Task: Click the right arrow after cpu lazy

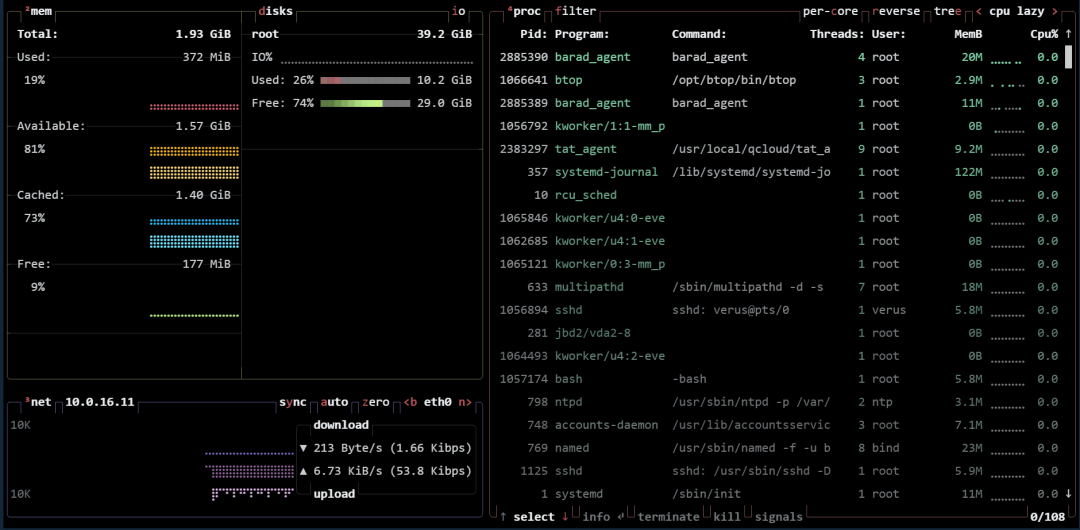Action: click(1054, 12)
